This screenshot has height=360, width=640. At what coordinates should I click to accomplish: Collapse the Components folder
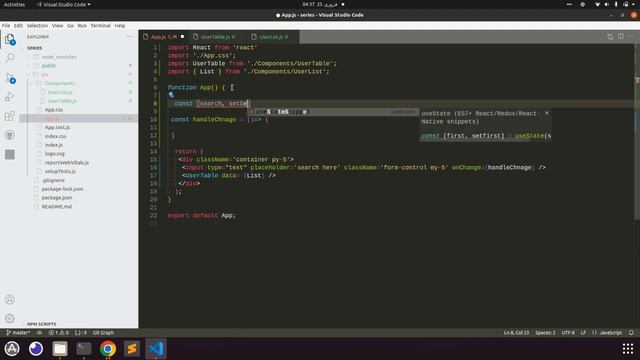[x=60, y=83]
